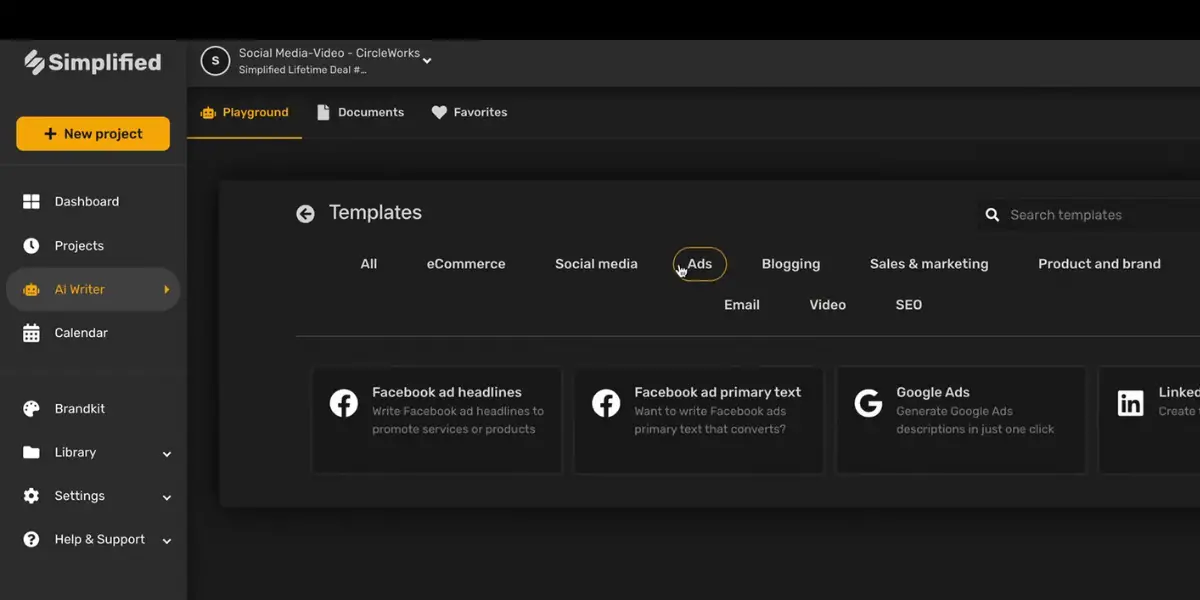Click Facebook icon on primary text card
The image size is (1200, 600).
coord(606,403)
